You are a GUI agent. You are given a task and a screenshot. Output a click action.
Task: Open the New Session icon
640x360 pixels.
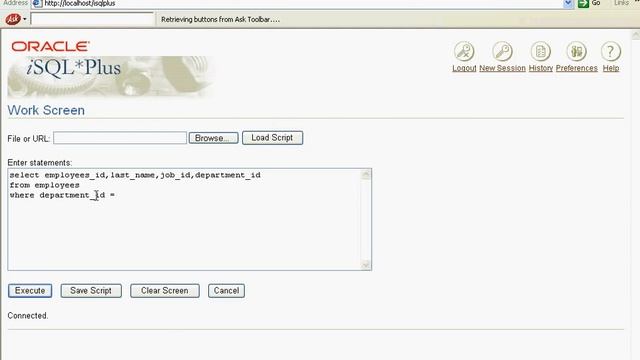(x=502, y=51)
